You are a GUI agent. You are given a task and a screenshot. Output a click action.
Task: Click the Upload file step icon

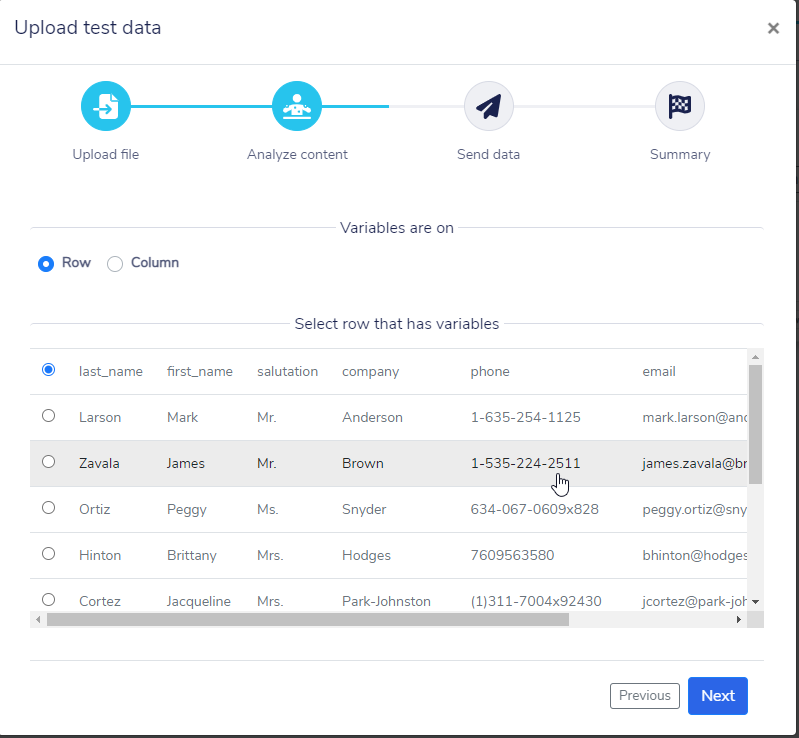point(105,106)
